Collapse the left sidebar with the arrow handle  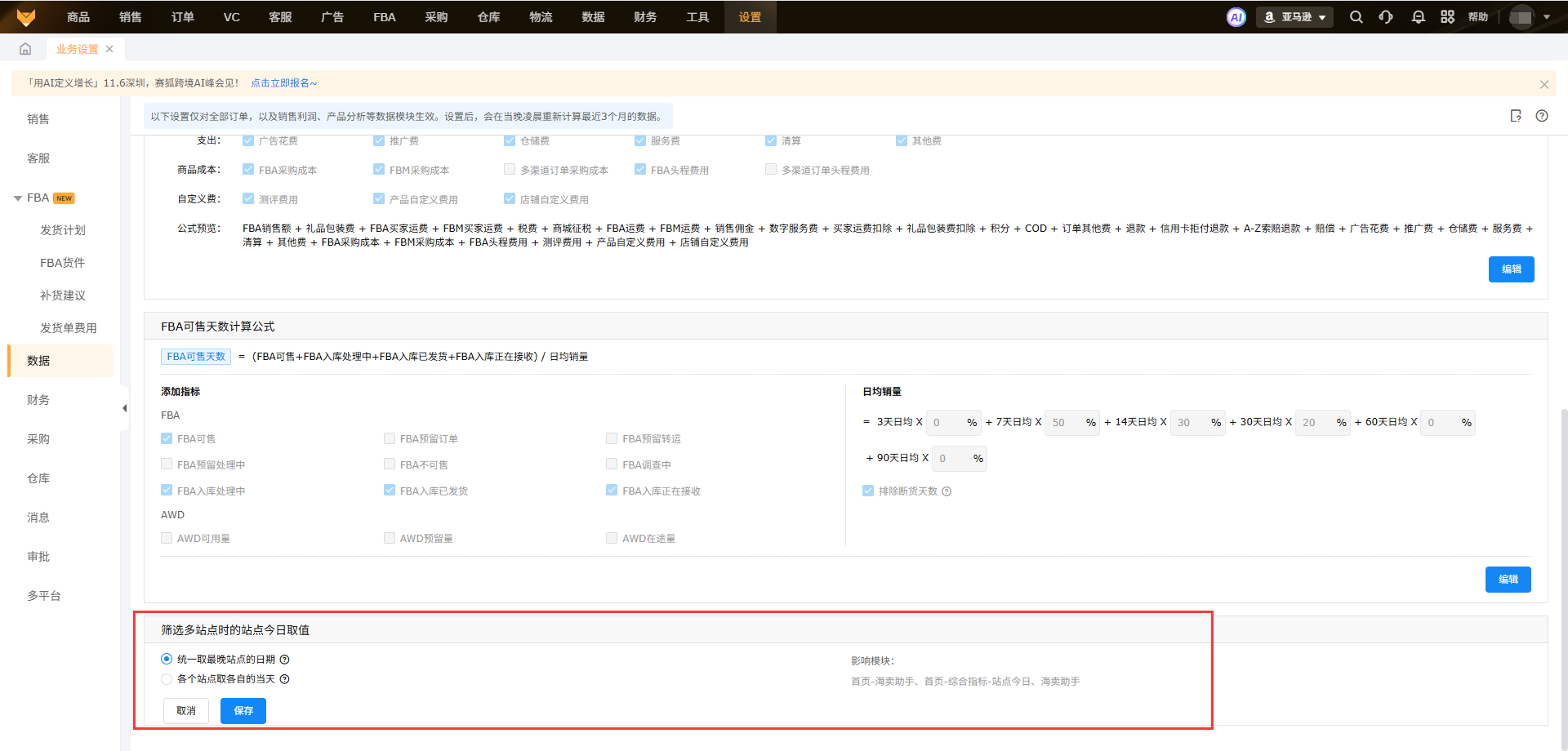pos(124,408)
